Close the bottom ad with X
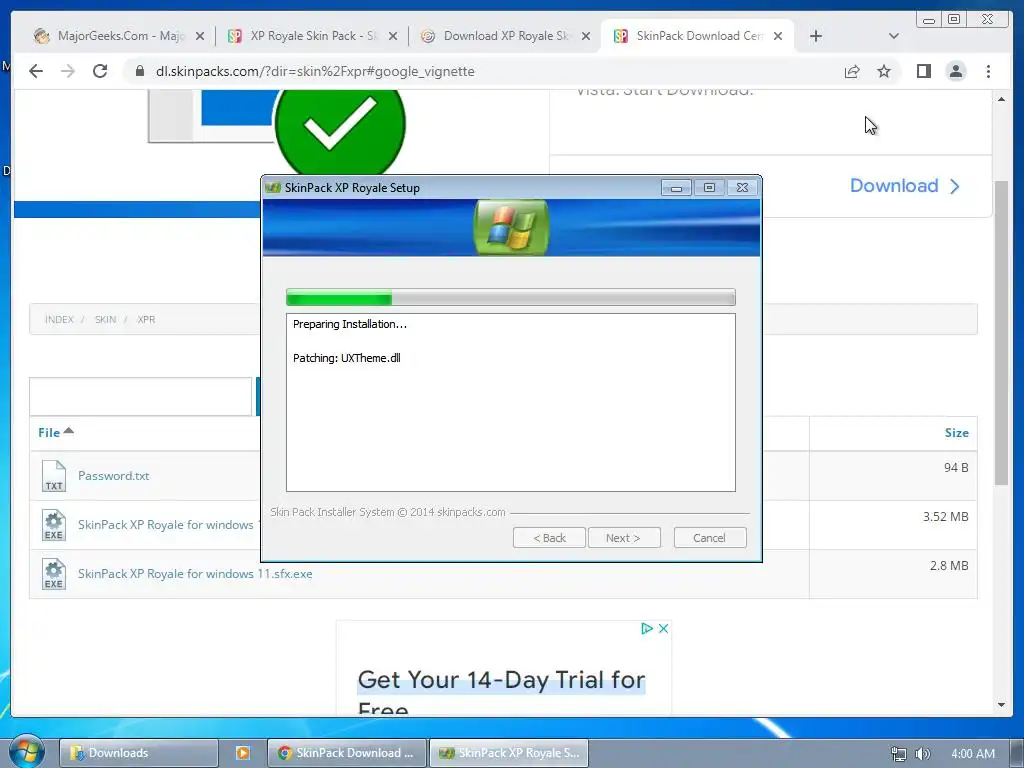The width and height of the screenshot is (1024, 768). (663, 628)
